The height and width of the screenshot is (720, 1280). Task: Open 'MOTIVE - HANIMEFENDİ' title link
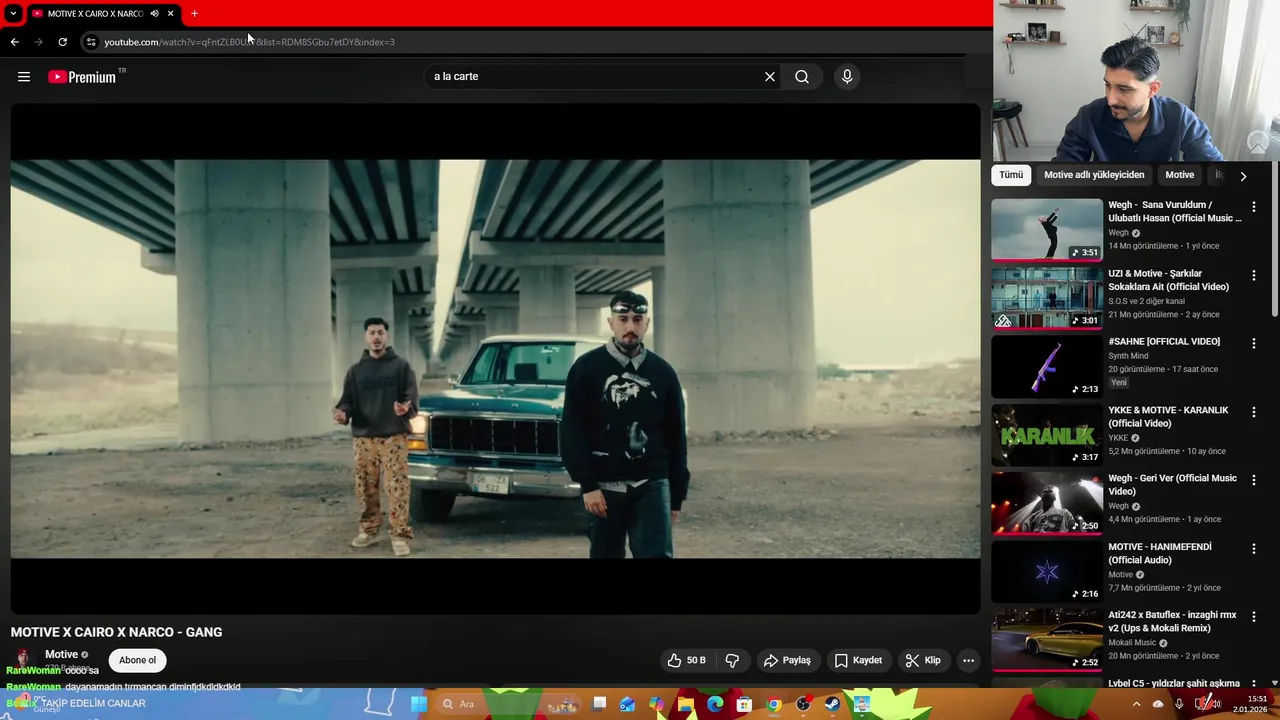[1160, 553]
